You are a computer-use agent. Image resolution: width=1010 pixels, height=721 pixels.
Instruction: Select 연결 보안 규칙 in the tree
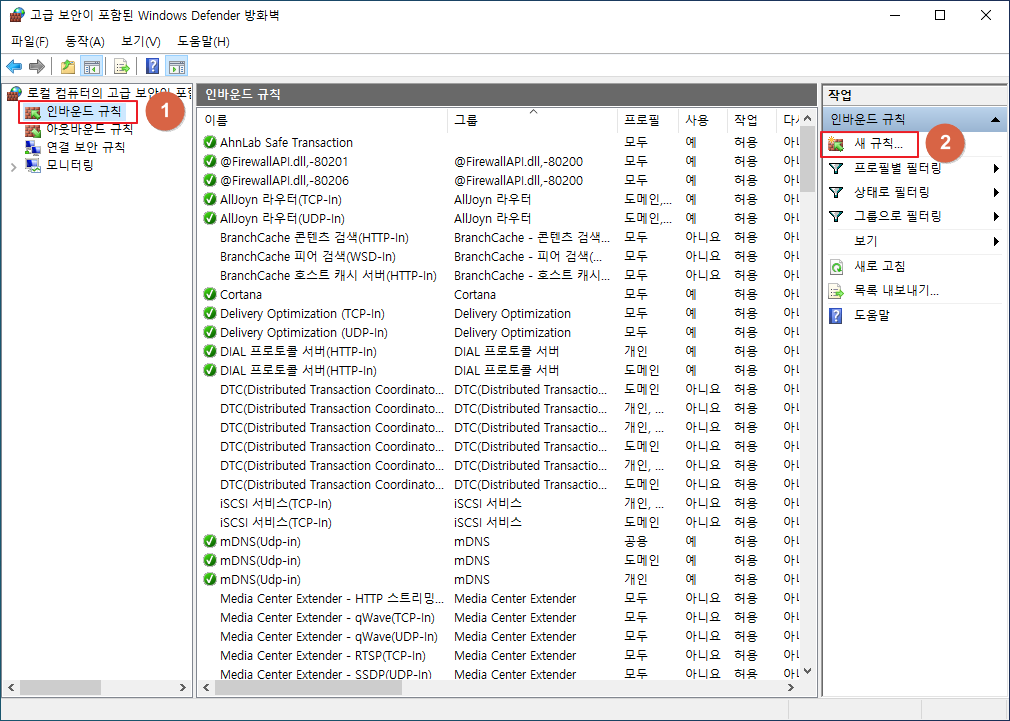coord(86,147)
